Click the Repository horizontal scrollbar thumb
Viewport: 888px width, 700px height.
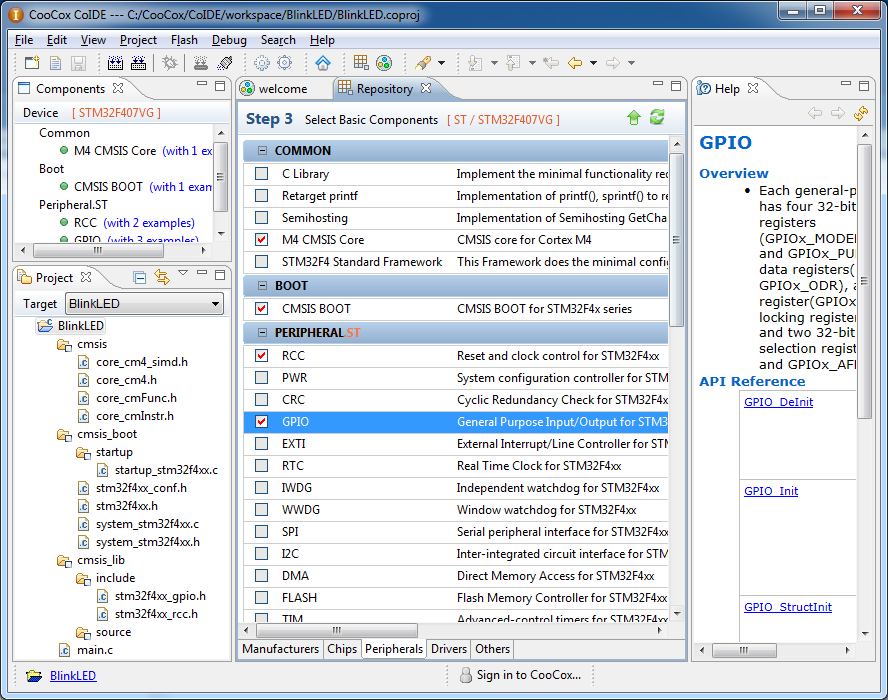pyautogui.click(x=337, y=630)
